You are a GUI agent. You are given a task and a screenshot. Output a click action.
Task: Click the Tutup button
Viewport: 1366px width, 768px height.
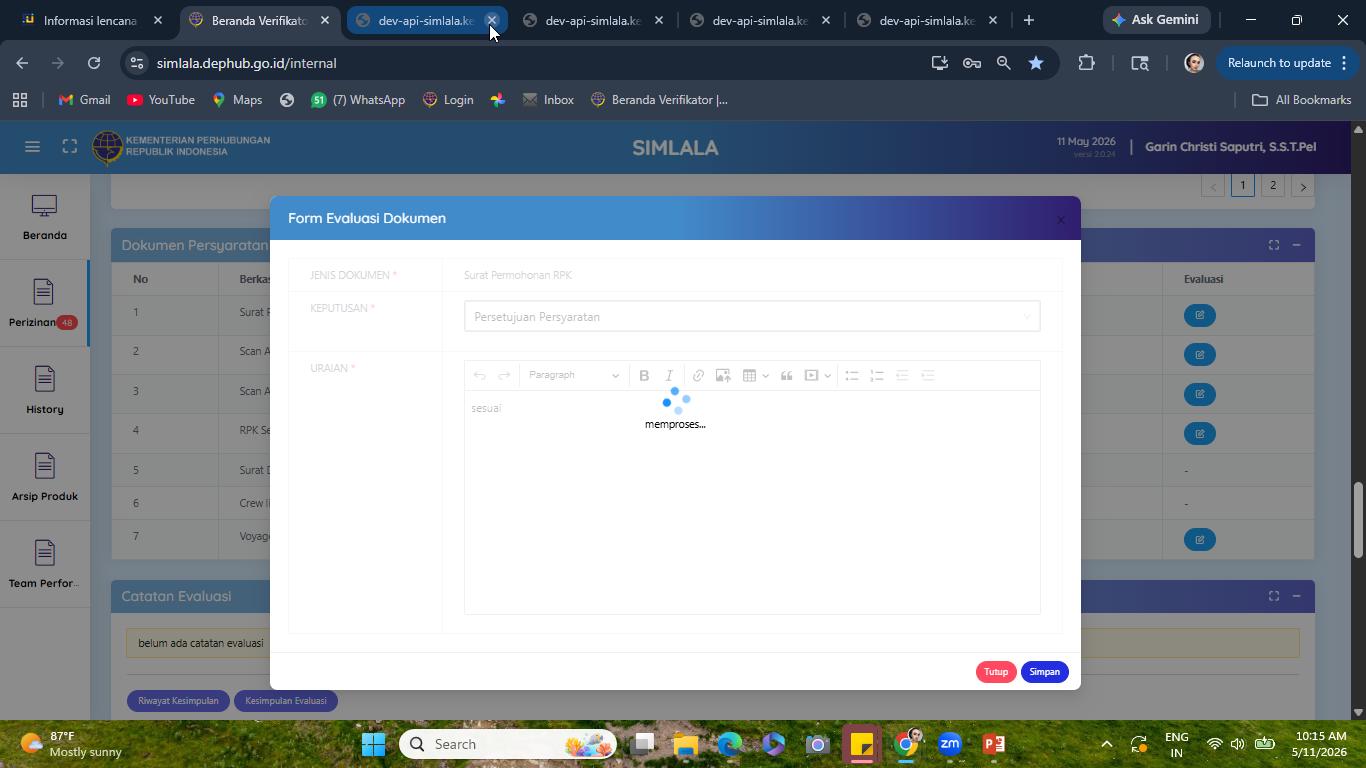tap(995, 672)
